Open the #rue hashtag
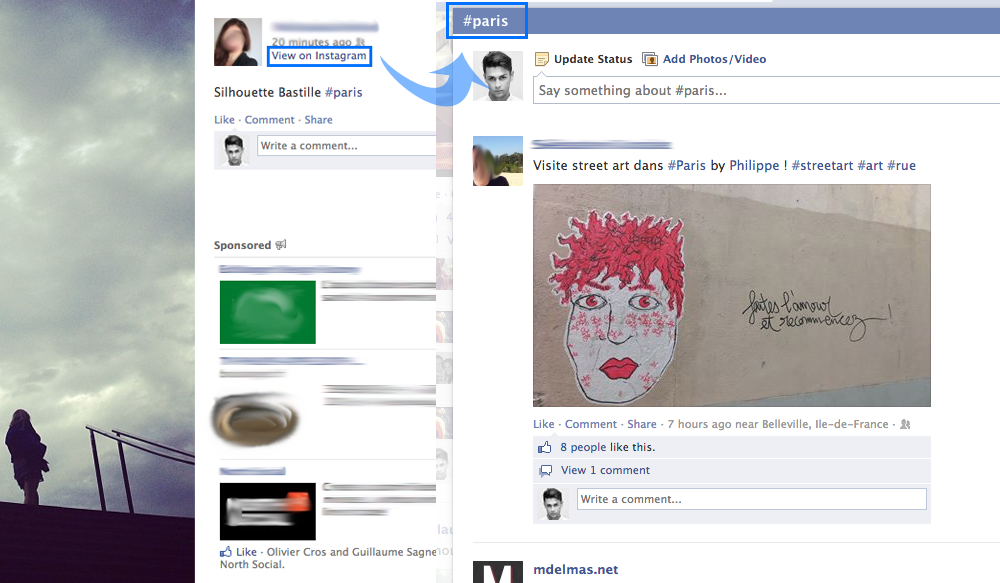 901,166
